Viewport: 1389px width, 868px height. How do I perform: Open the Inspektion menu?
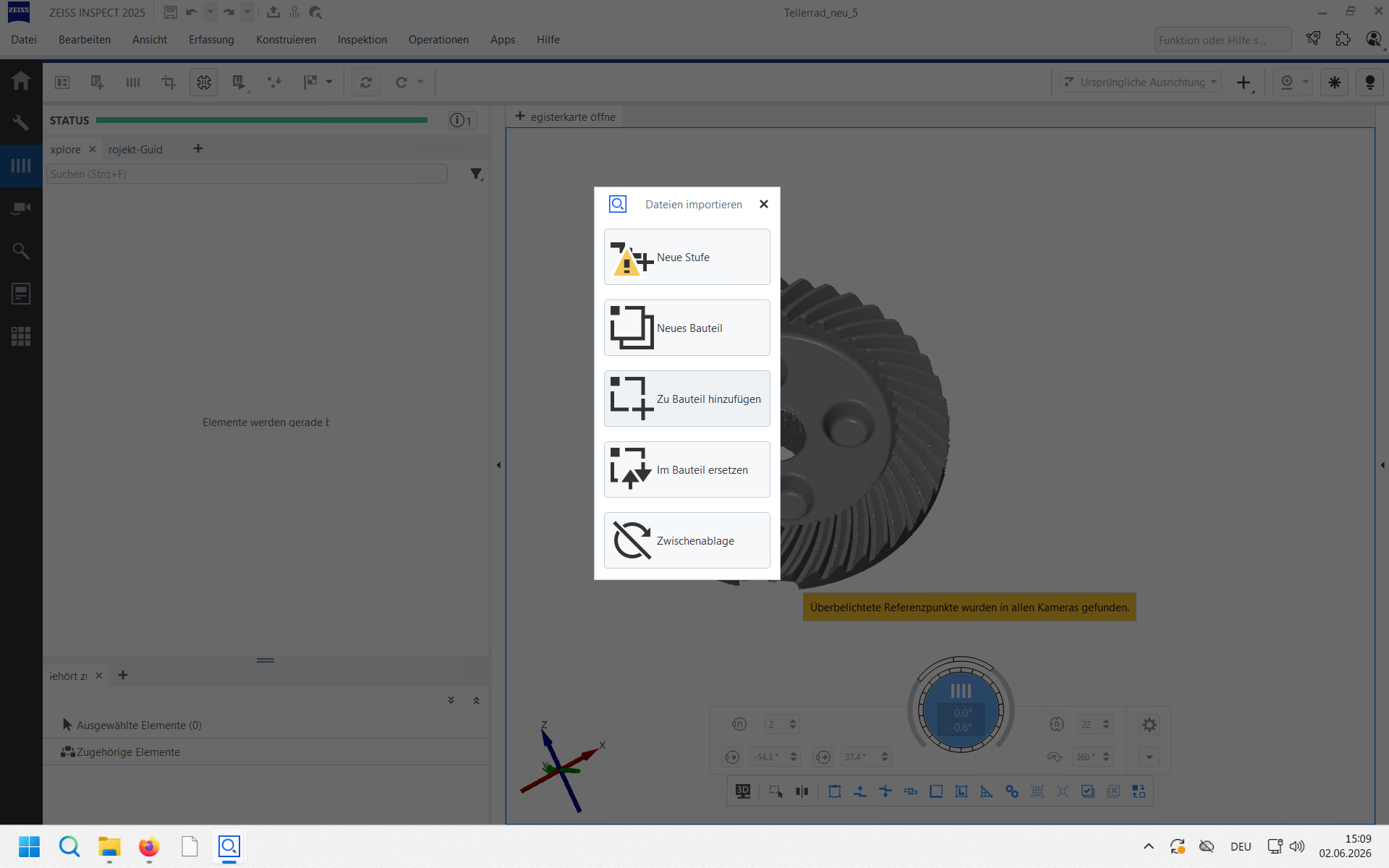362,40
